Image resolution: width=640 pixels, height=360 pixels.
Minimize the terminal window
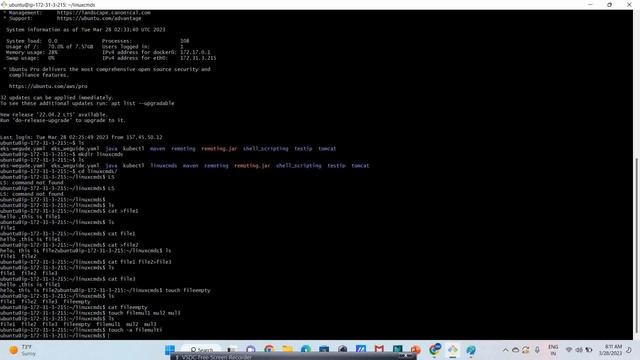[x=590, y=4]
